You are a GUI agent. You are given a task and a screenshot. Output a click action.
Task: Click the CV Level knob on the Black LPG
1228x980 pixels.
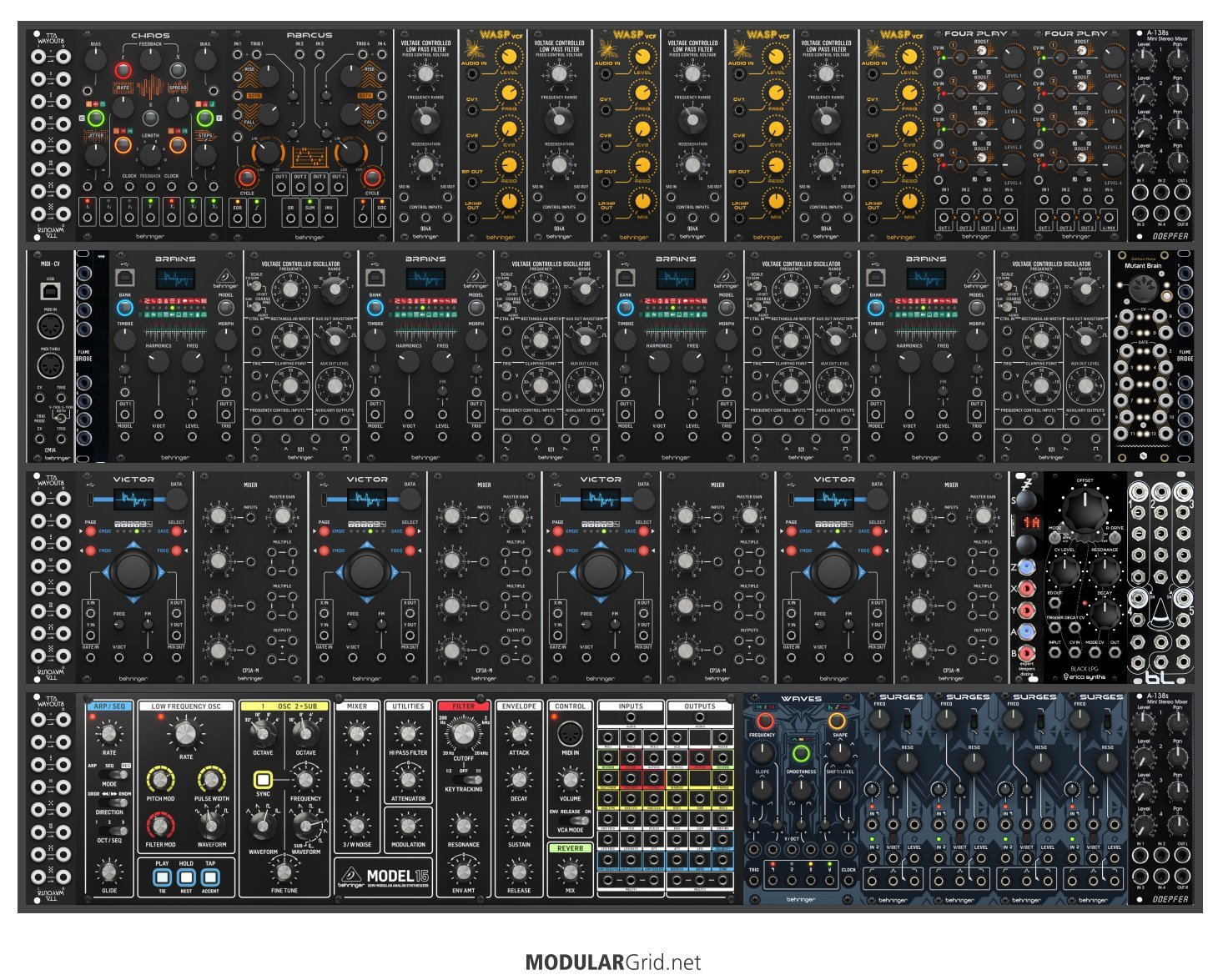point(1064,572)
